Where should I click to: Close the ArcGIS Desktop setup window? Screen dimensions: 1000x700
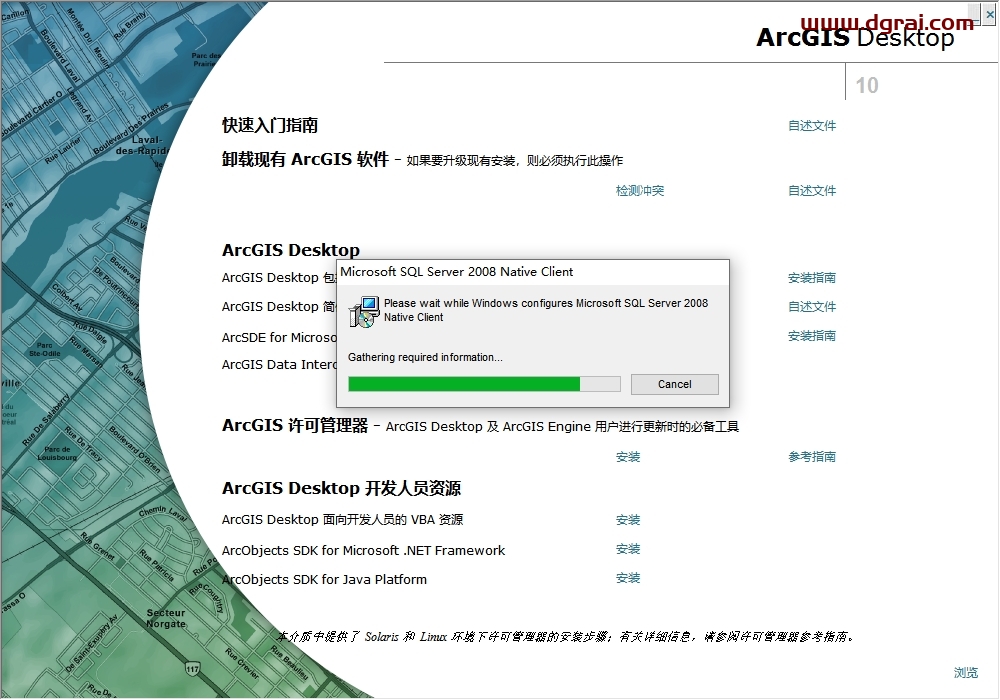click(x=990, y=14)
